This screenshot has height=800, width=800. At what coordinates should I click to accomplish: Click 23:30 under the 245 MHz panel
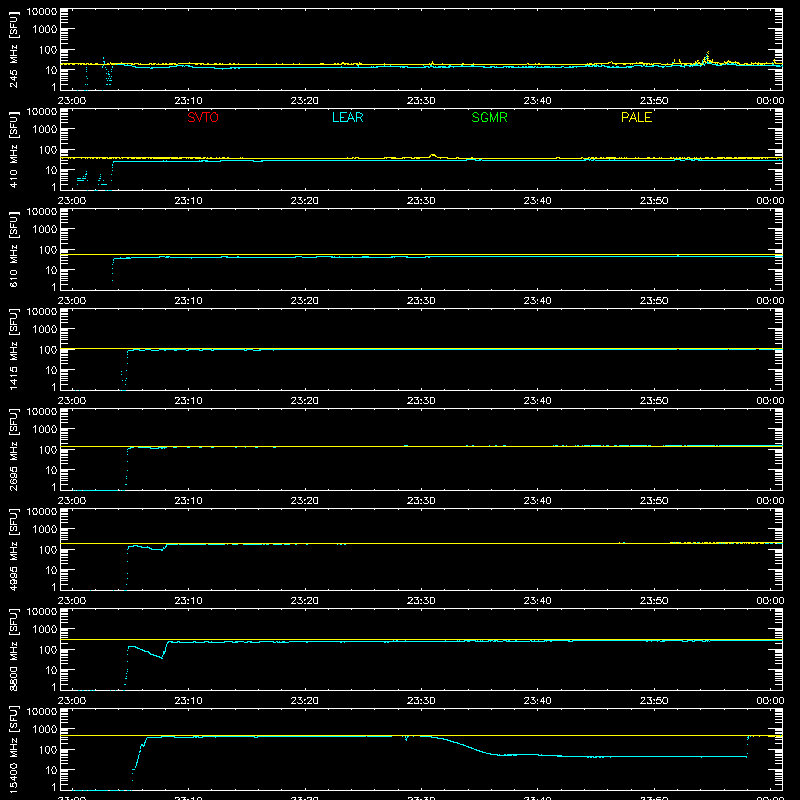tap(421, 101)
